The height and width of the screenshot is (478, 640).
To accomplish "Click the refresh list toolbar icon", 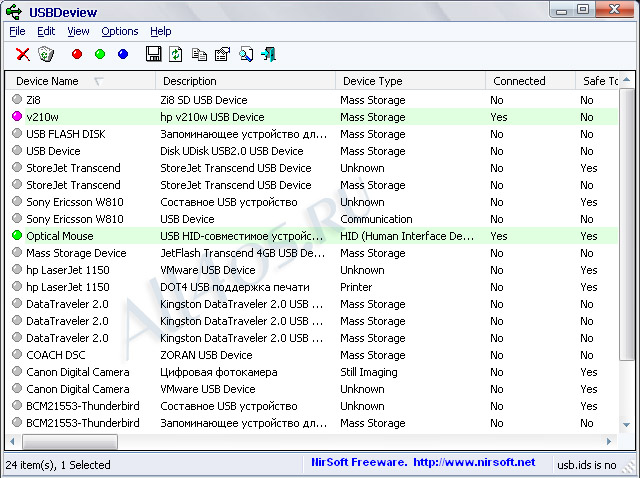I will 176,54.
